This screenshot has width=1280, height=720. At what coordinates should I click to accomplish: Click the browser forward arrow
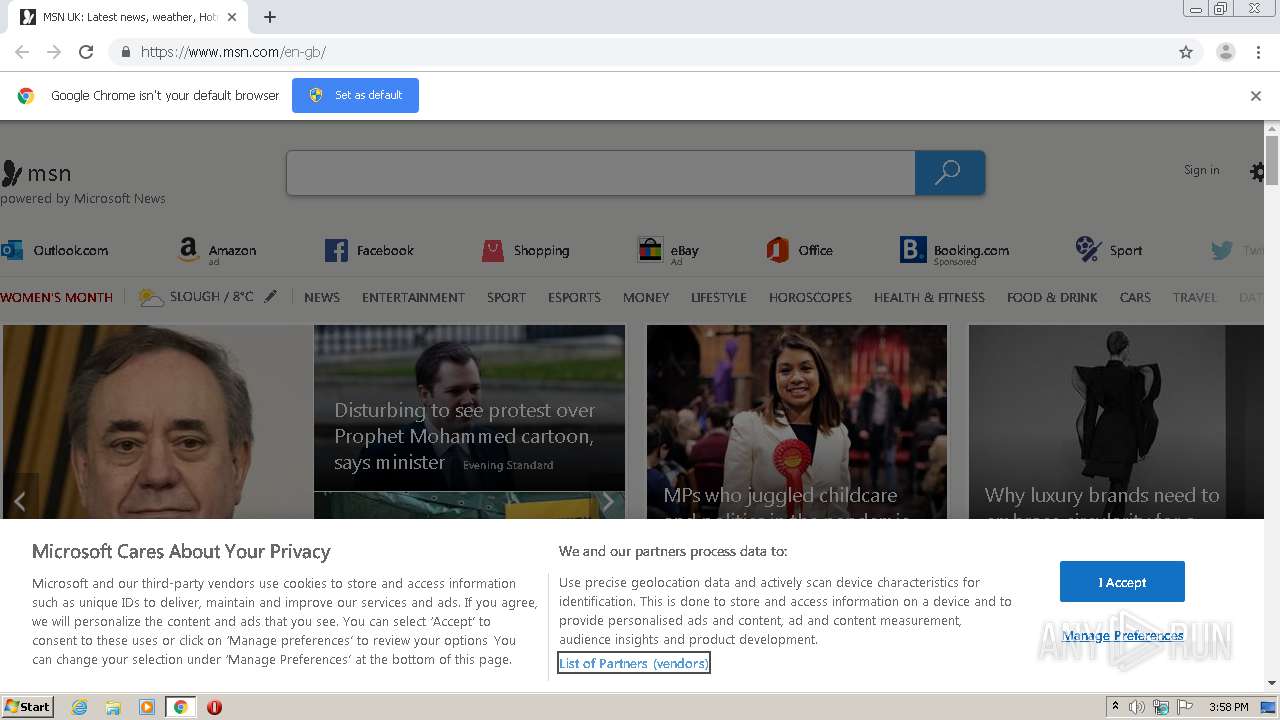click(54, 52)
